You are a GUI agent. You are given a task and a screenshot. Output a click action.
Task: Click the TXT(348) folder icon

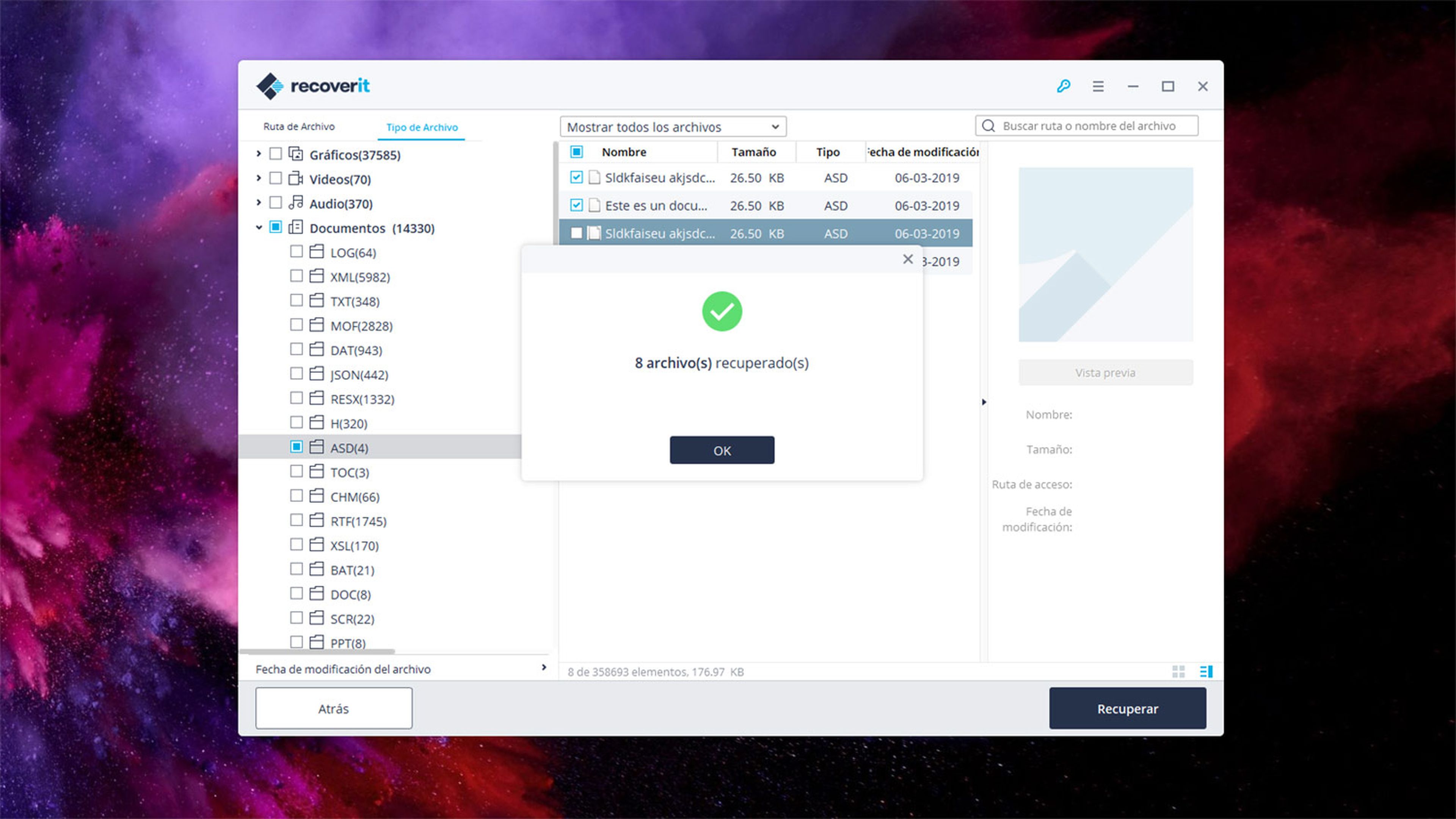[317, 301]
